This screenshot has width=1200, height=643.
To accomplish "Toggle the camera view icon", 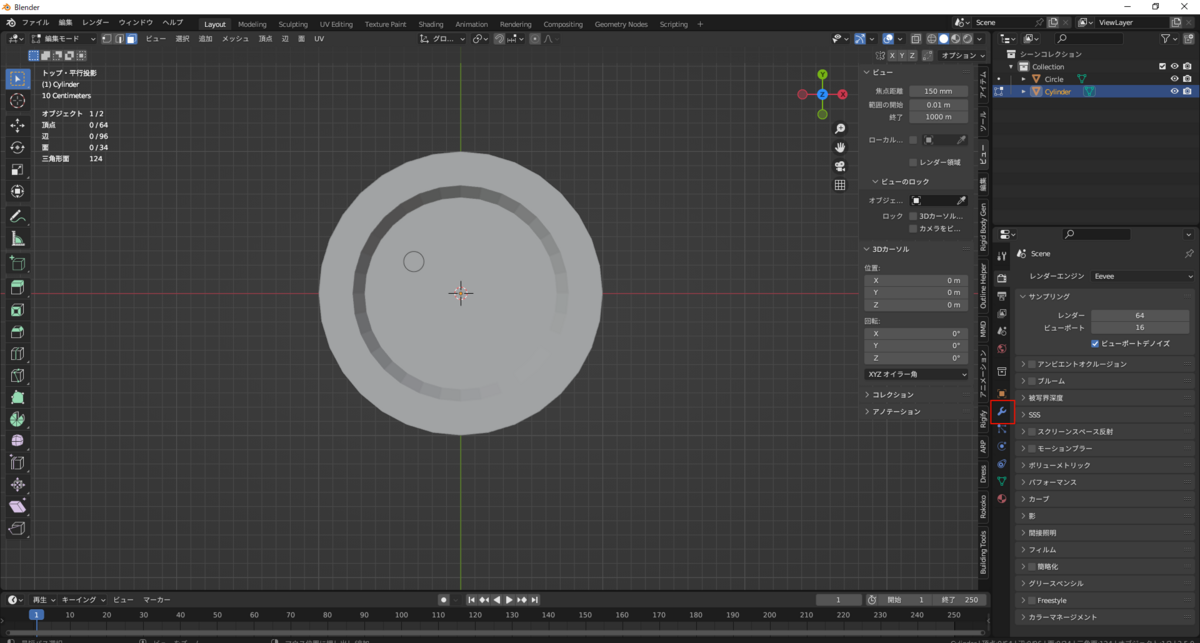I will (840, 166).
